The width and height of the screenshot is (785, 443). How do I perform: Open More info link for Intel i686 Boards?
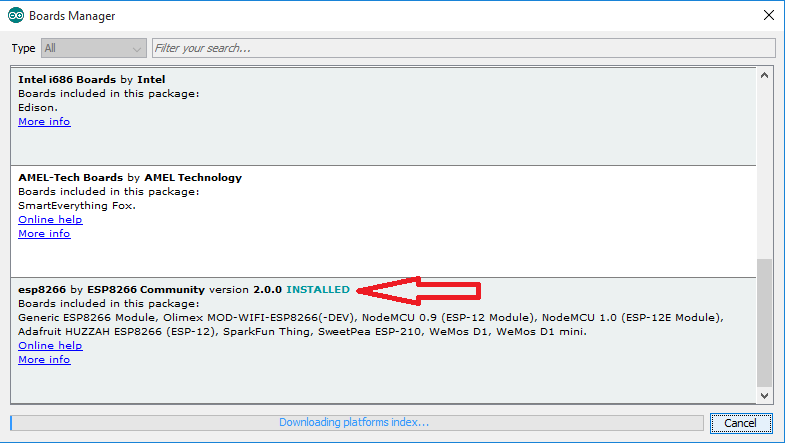(44, 122)
